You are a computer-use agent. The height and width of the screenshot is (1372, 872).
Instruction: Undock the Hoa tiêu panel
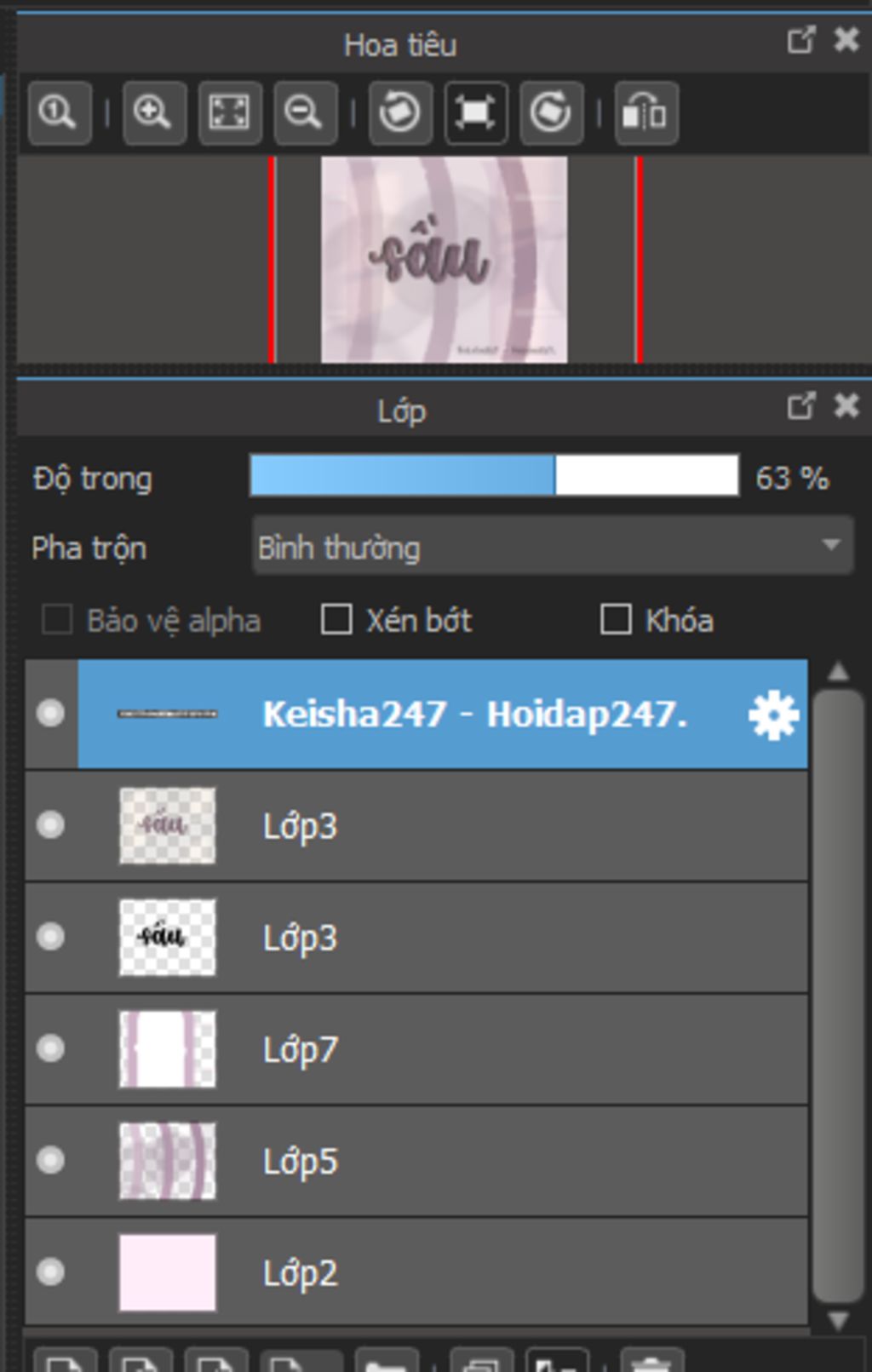pyautogui.click(x=800, y=40)
